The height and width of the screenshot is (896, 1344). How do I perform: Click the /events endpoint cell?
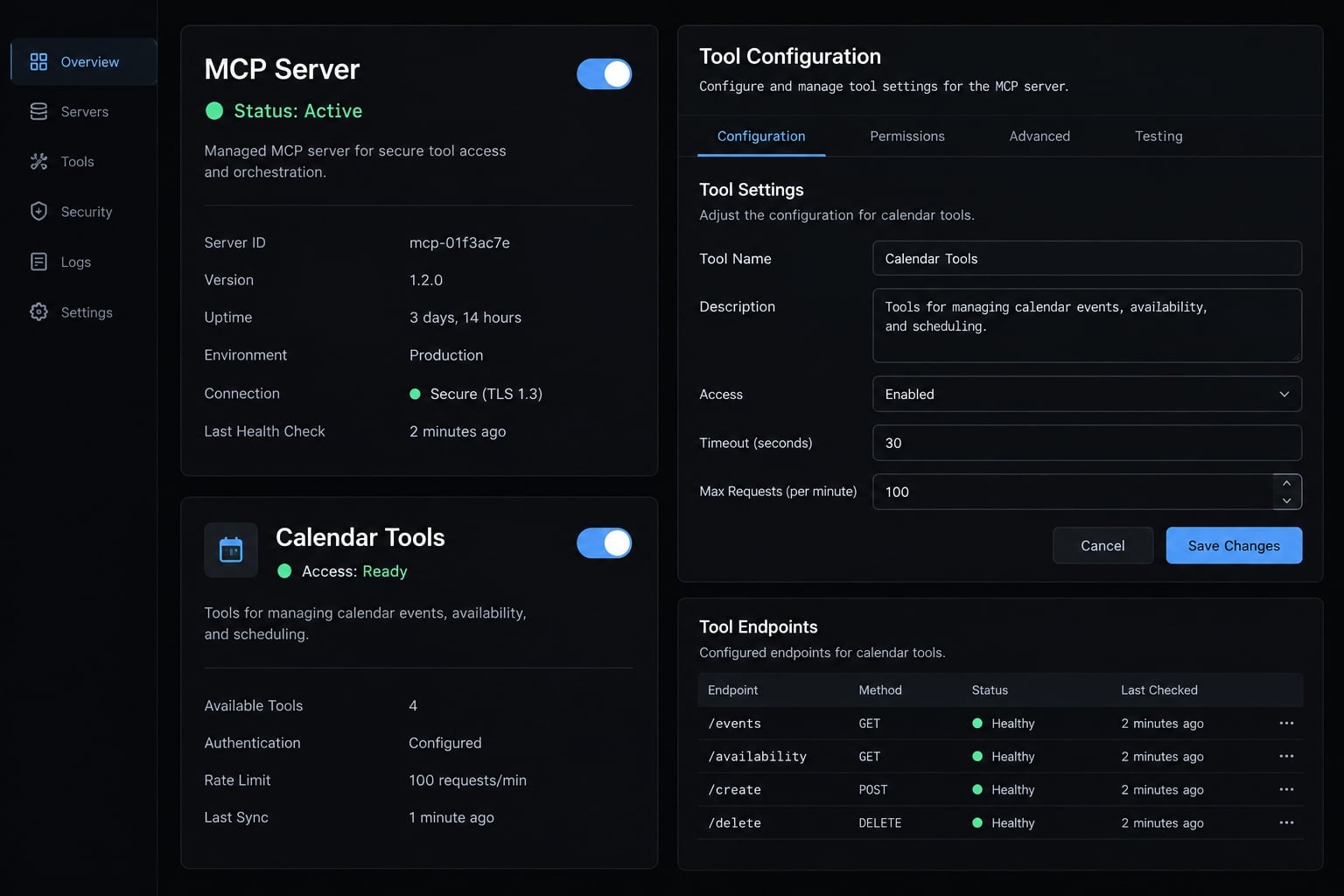point(734,724)
